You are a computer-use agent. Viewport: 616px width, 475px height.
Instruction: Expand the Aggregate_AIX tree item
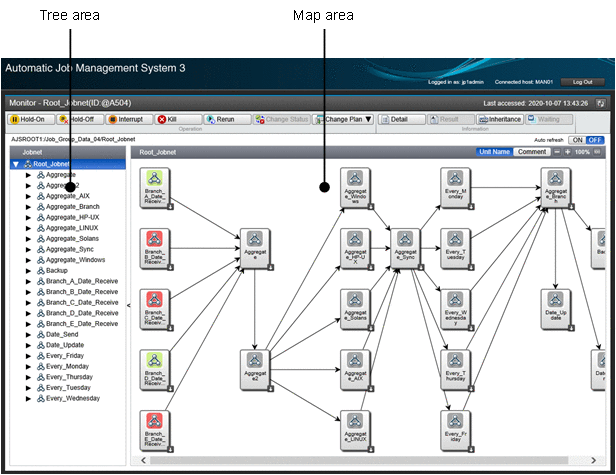(x=28, y=196)
